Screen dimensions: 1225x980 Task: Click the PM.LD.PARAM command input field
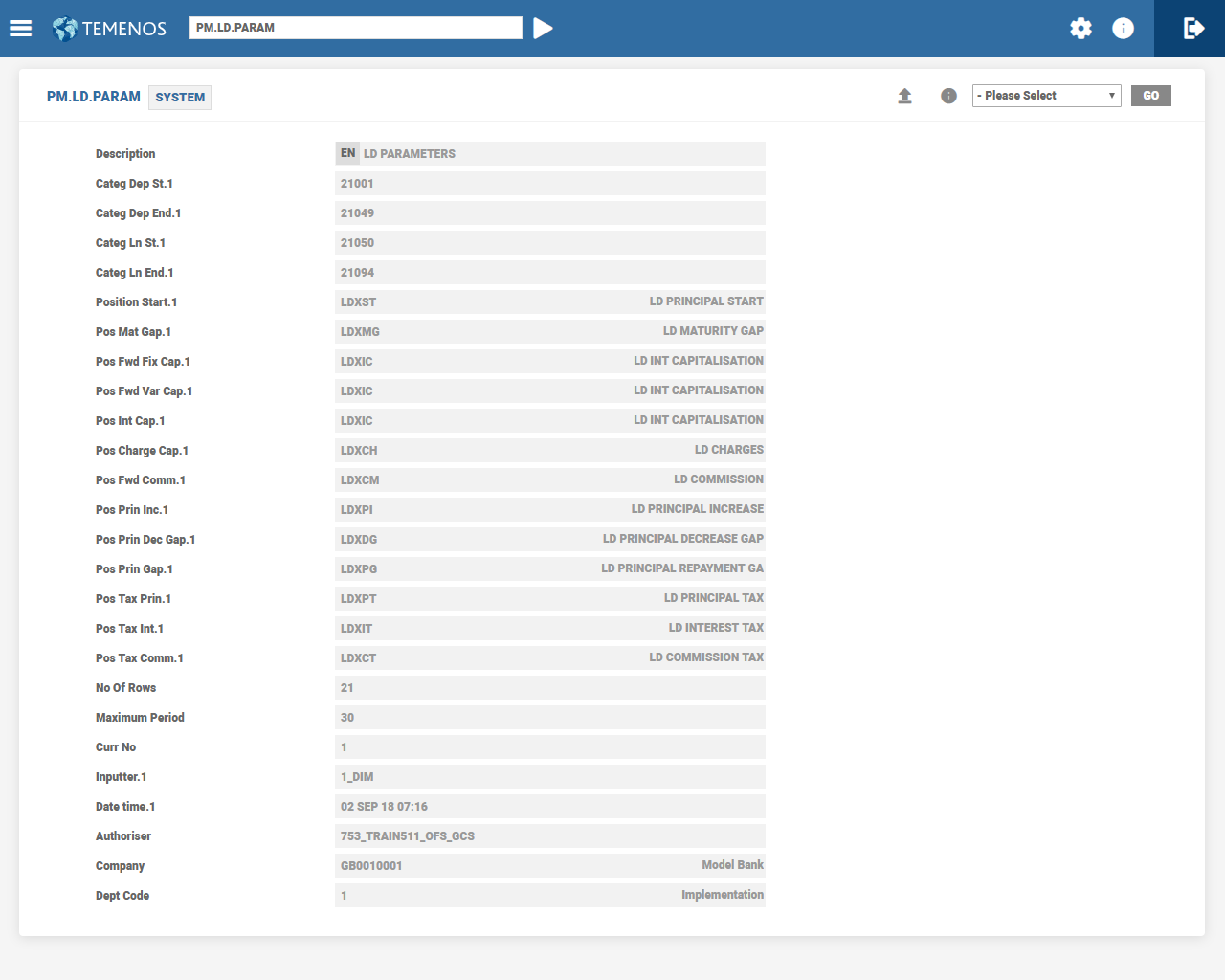pos(355,28)
